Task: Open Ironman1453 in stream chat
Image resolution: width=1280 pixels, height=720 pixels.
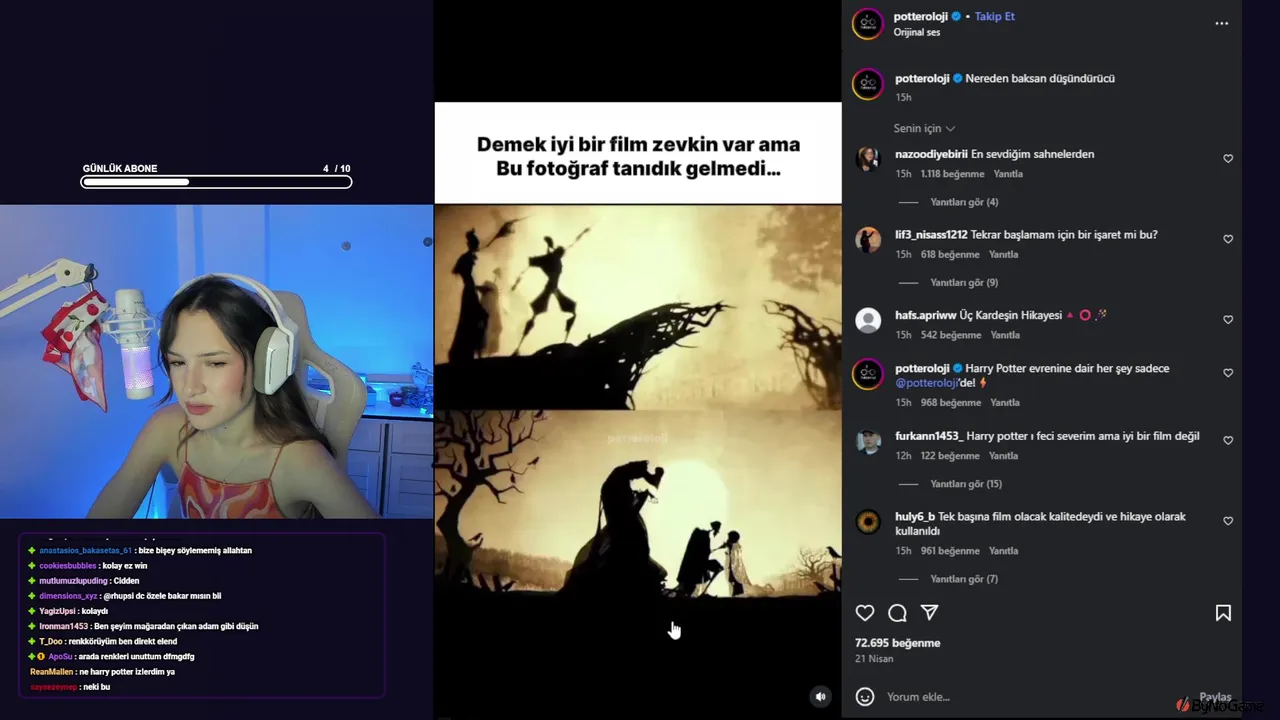Action: 63,626
